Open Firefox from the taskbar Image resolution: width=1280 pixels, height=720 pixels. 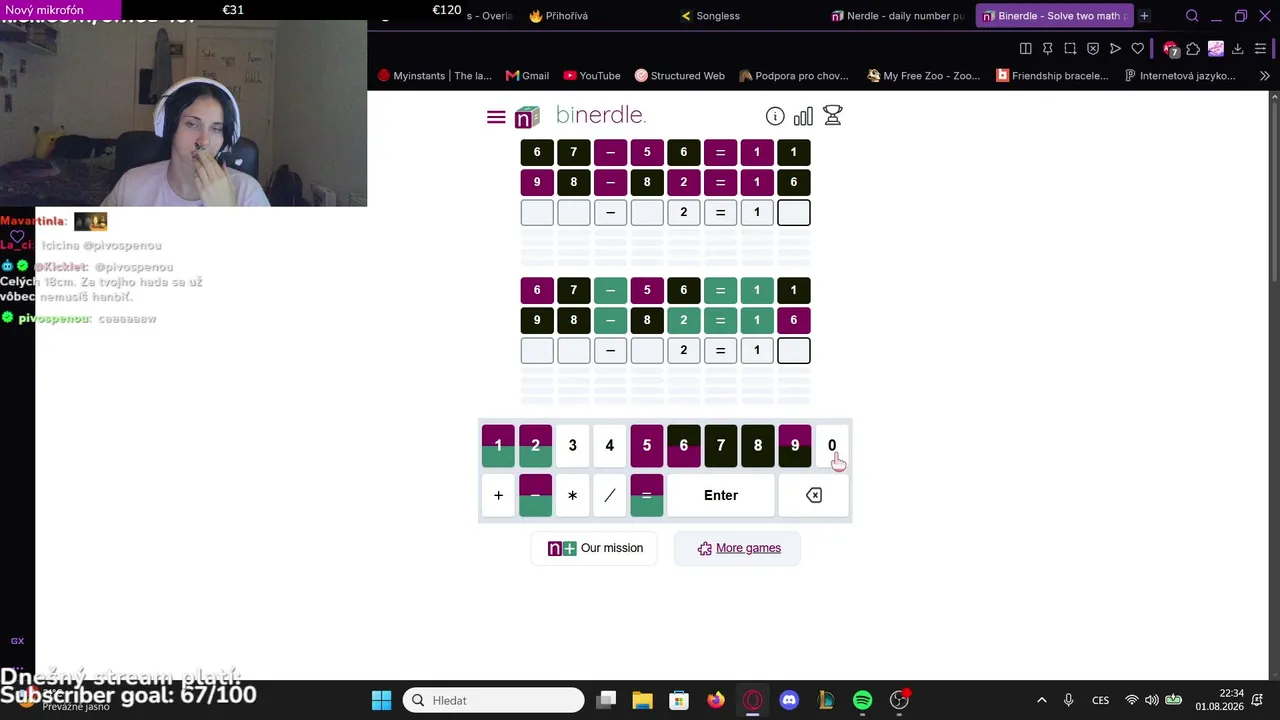[x=716, y=700]
